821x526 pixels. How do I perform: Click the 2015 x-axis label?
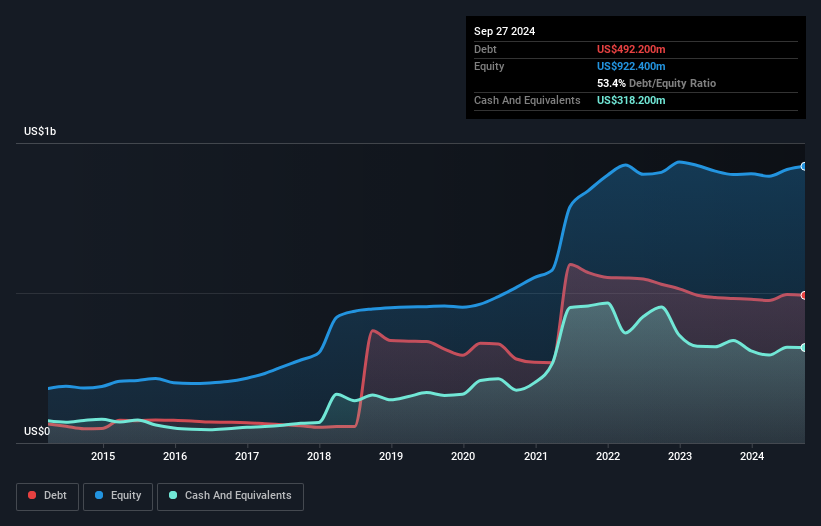[x=103, y=456]
